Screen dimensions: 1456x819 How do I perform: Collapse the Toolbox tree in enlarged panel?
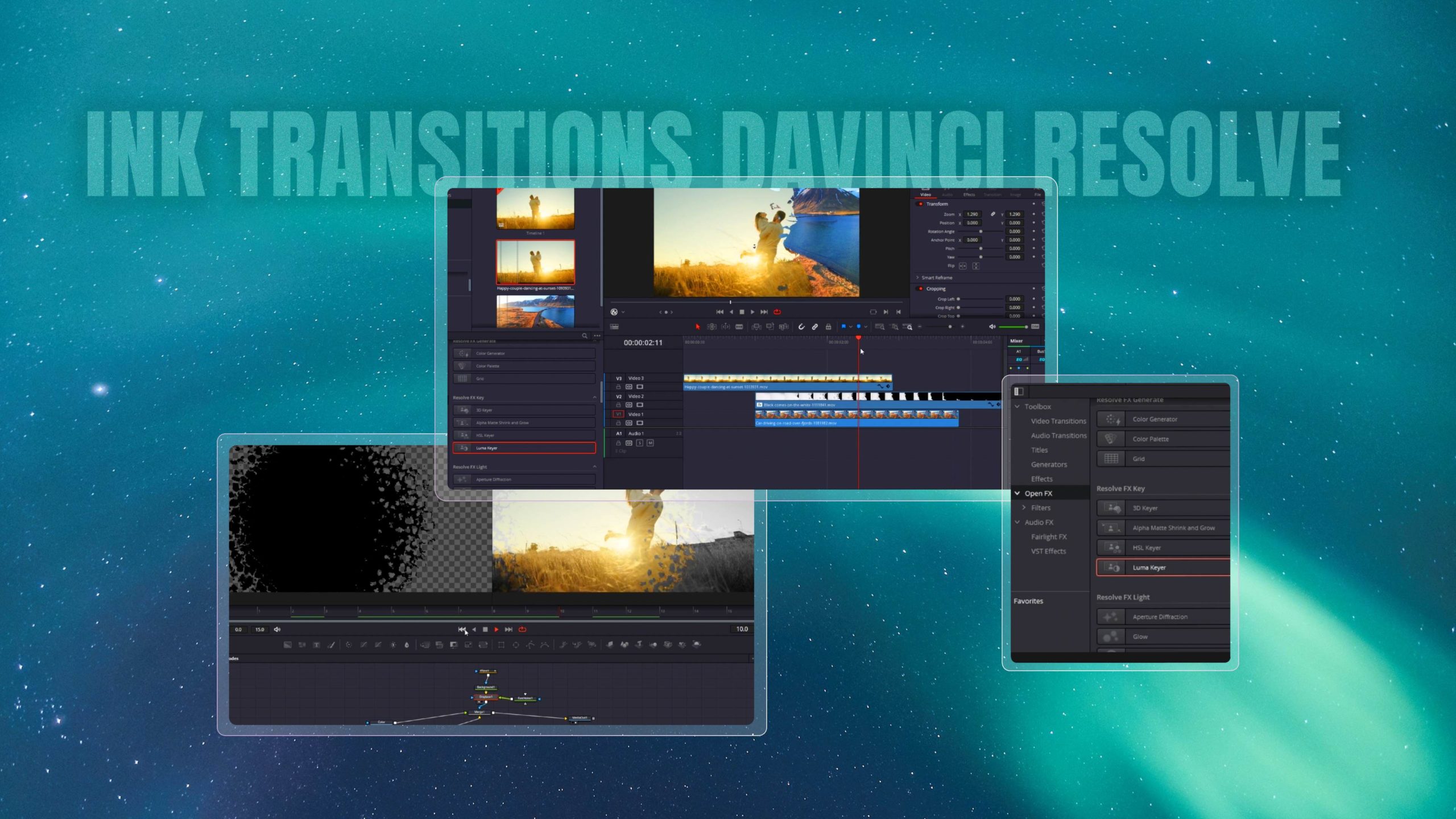1017,406
